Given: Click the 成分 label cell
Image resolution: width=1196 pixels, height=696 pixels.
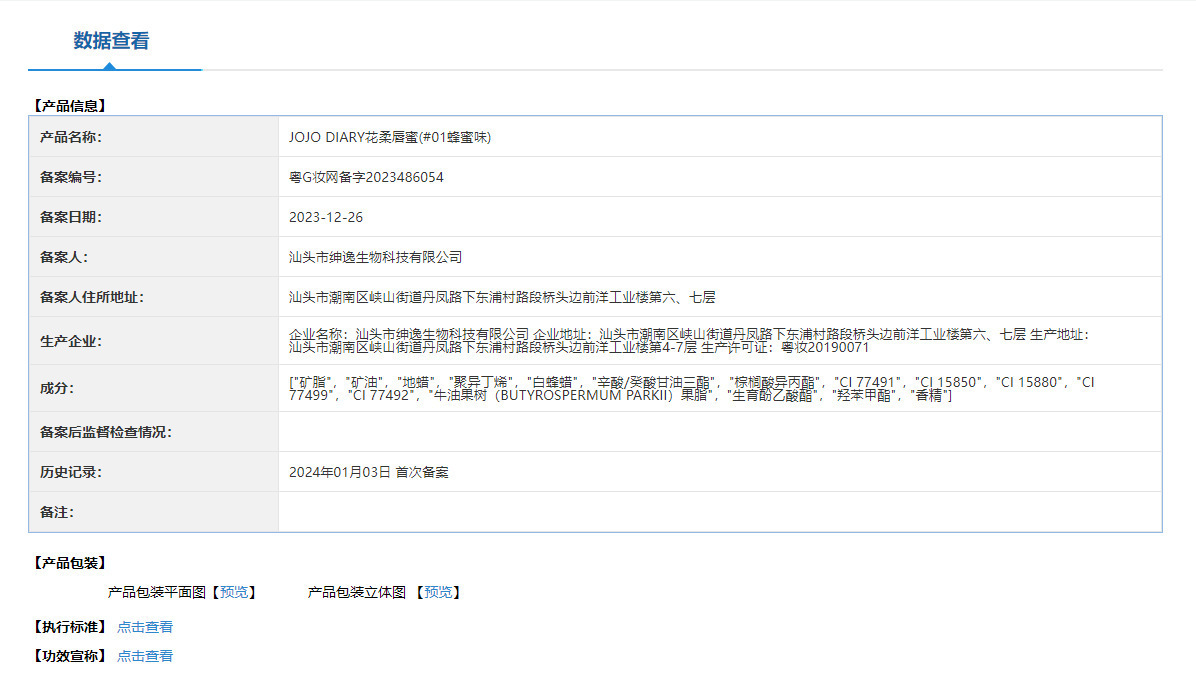Looking at the screenshot, I should point(153,388).
